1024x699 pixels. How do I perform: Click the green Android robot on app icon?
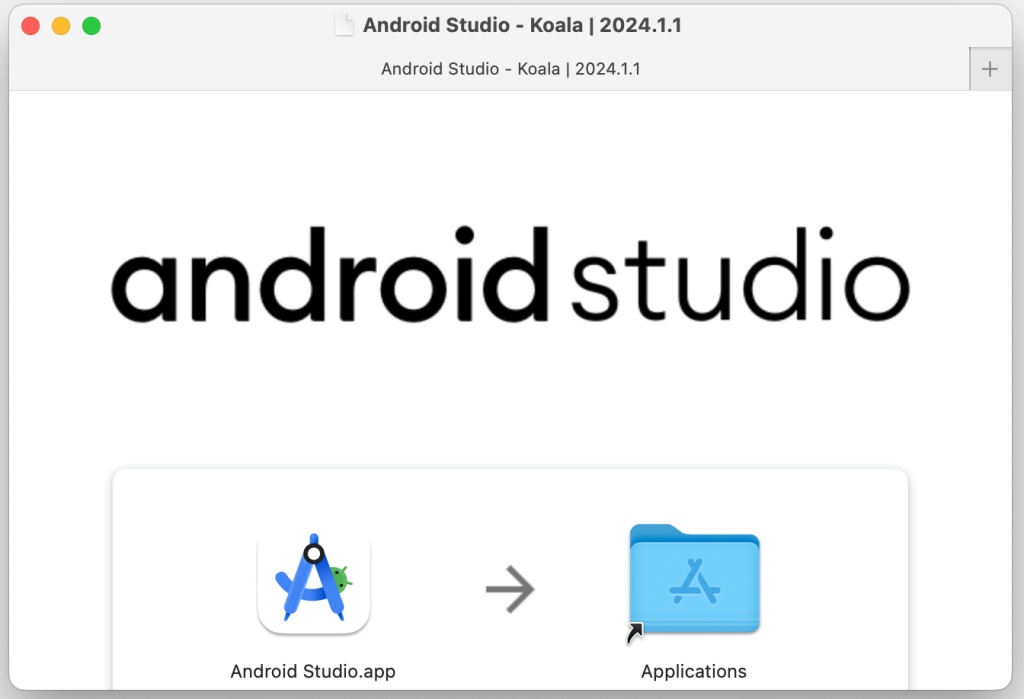pos(341,578)
